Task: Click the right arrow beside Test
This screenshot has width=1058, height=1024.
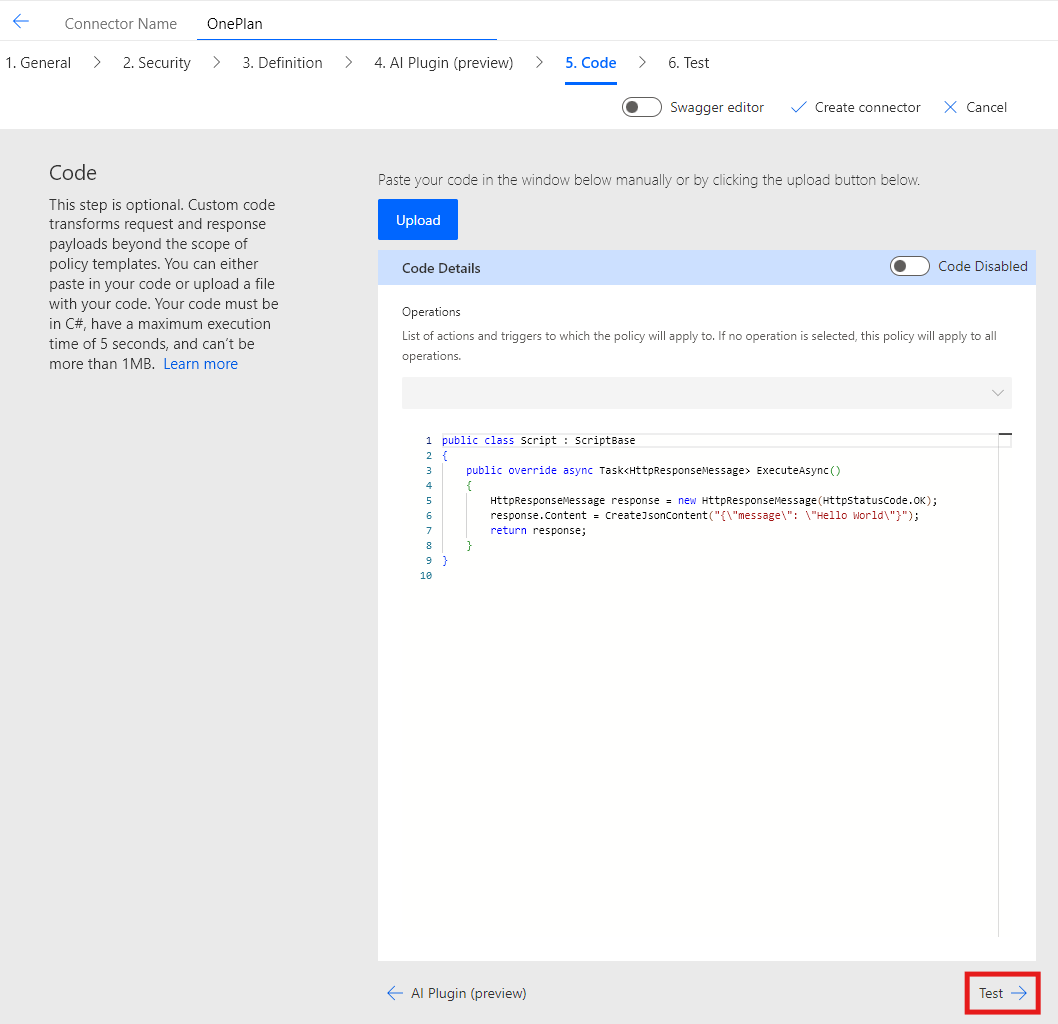Action: tap(1019, 993)
